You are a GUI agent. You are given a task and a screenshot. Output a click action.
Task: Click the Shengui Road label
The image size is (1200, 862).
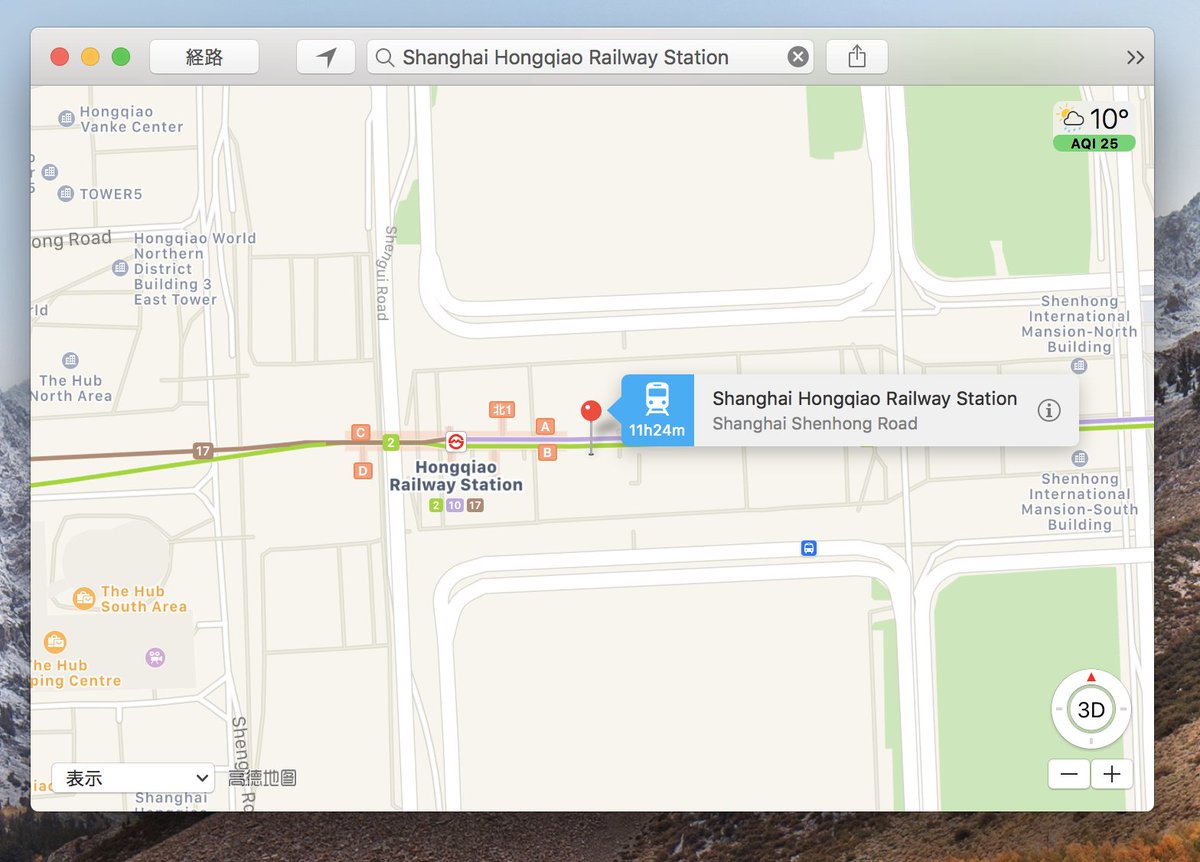(388, 272)
